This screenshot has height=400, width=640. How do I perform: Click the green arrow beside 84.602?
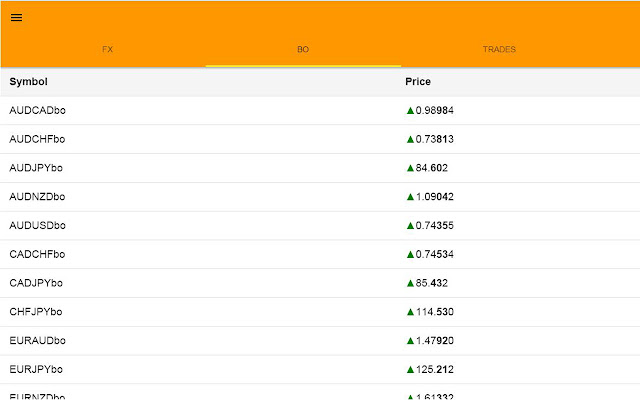(410, 168)
